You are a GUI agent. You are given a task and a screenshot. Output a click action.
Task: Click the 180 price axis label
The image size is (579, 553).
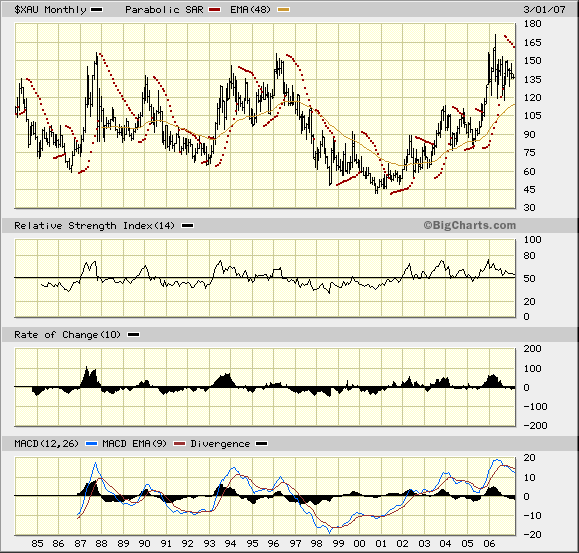(x=532, y=24)
